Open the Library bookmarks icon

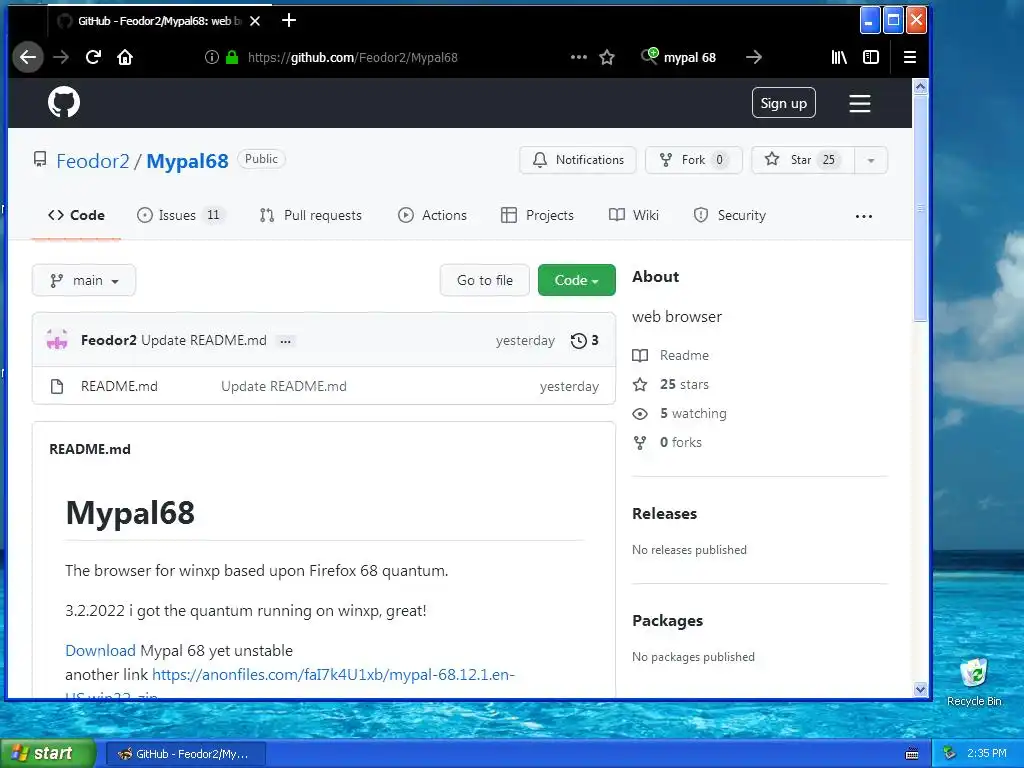839,57
